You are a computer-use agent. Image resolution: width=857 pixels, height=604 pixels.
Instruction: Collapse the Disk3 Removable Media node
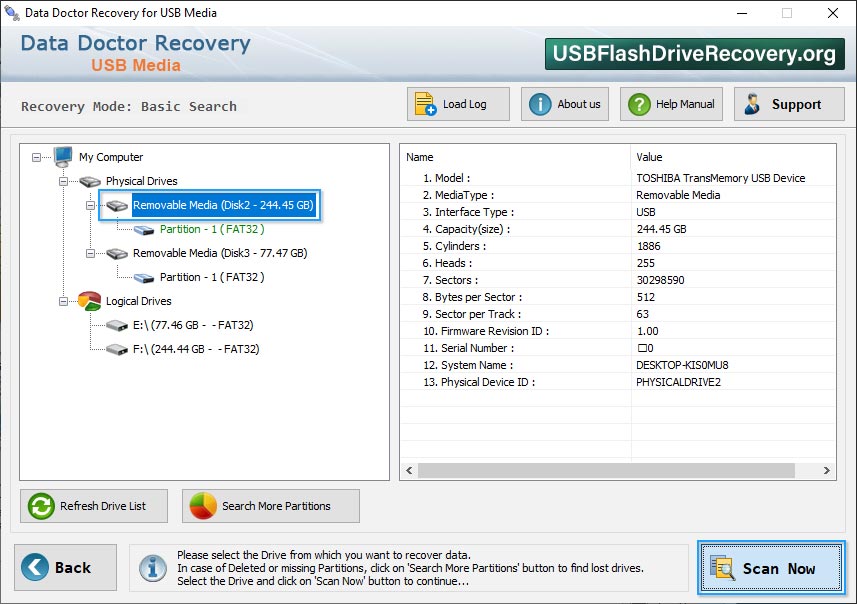(90, 254)
